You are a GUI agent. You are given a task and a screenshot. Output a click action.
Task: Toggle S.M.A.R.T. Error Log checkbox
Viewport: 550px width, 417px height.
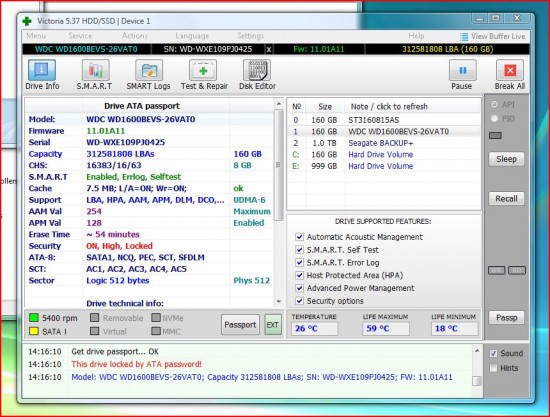(x=299, y=262)
